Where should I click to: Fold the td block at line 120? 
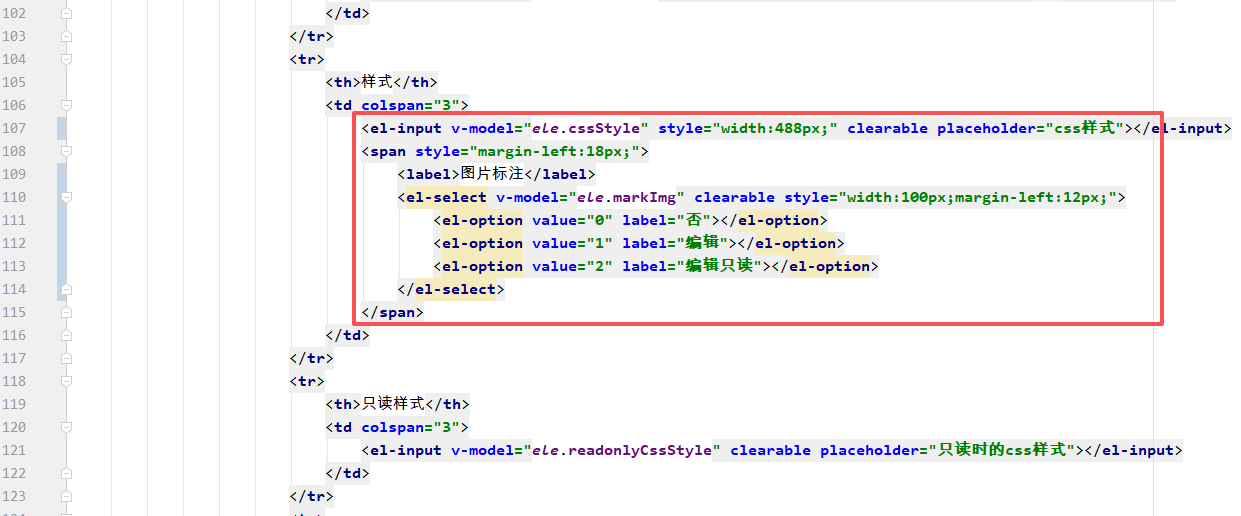click(x=67, y=427)
